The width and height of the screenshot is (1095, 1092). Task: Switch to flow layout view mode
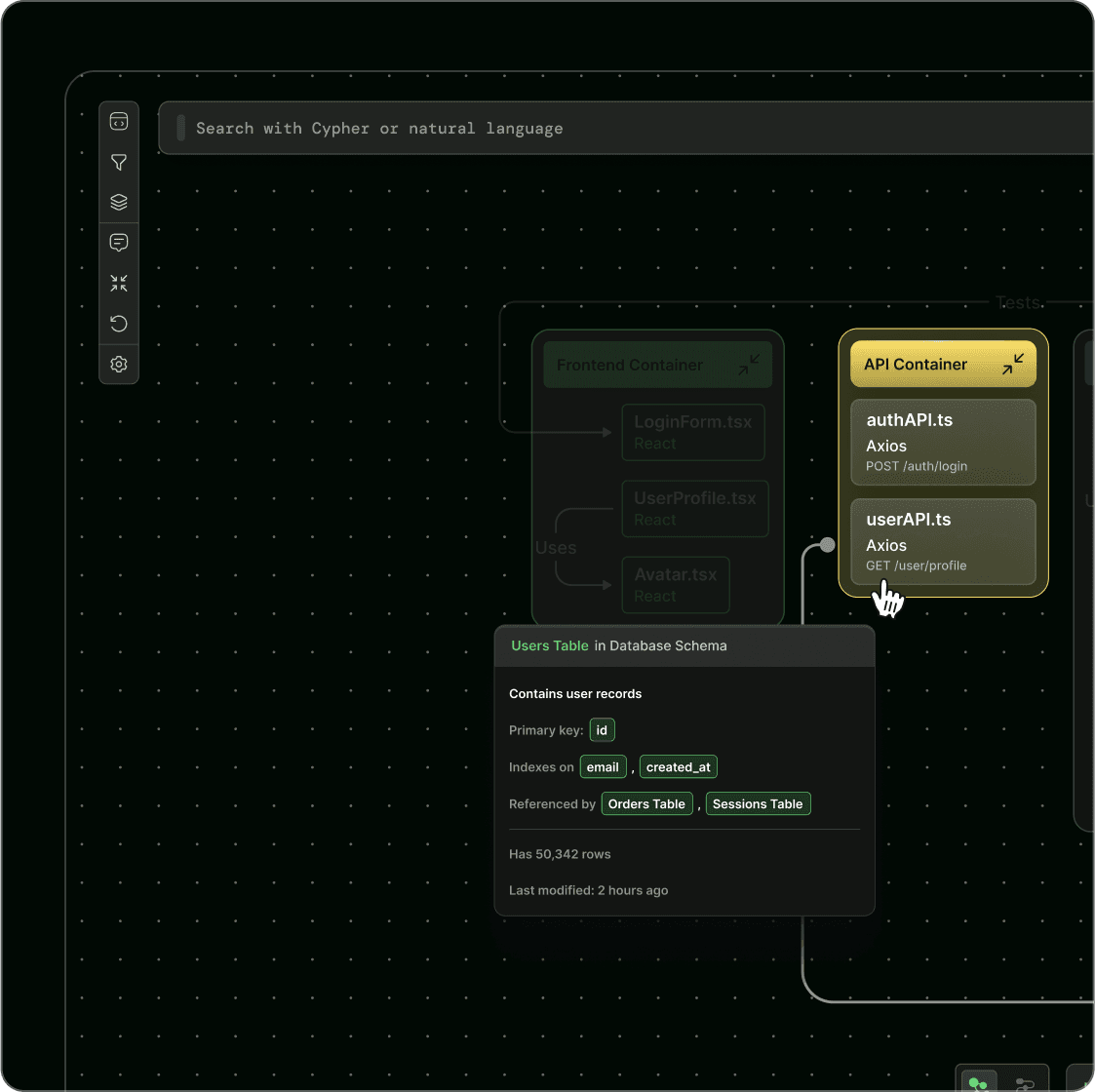[1025, 1083]
